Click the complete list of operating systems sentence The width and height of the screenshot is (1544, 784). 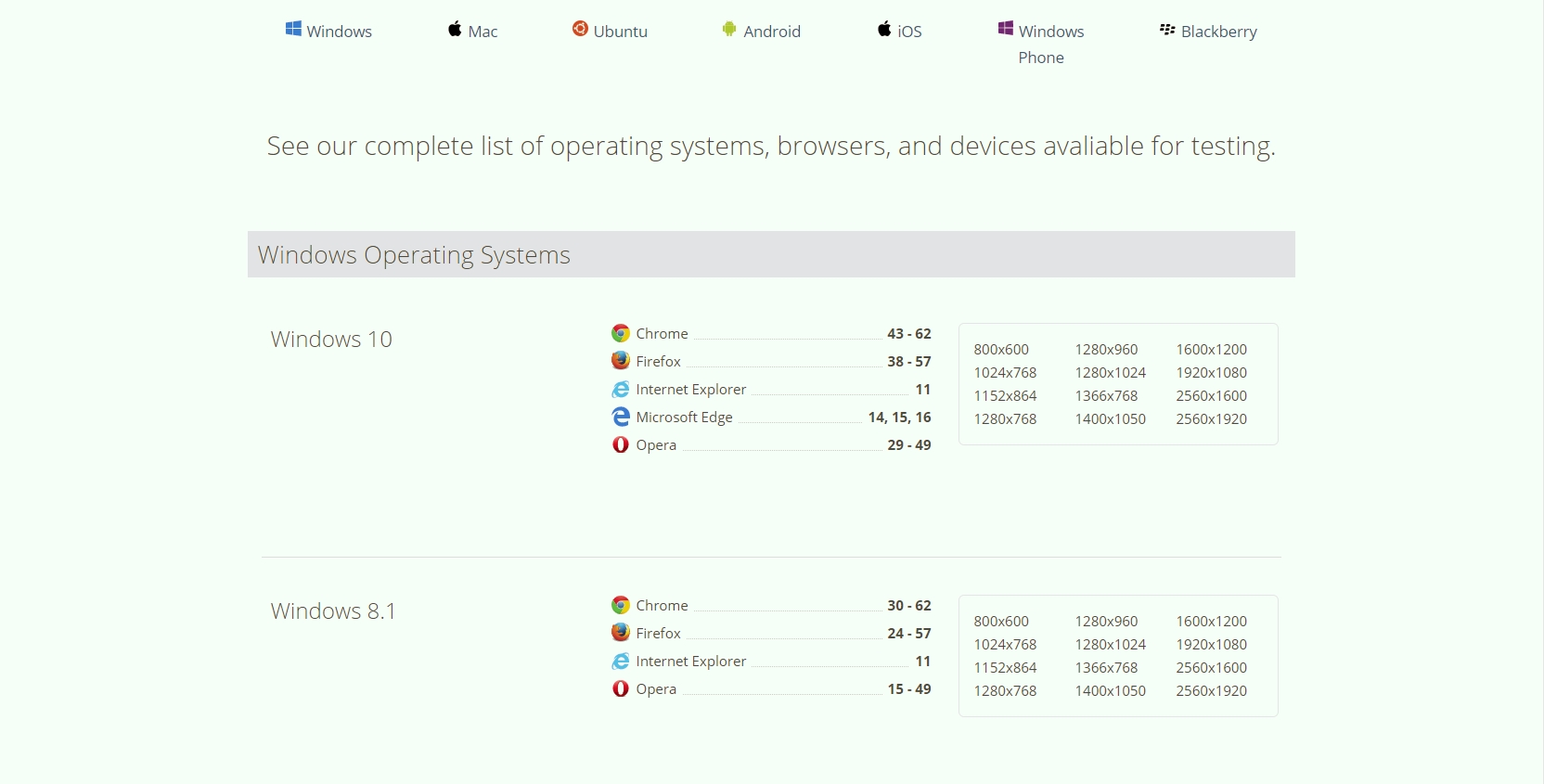click(x=771, y=147)
